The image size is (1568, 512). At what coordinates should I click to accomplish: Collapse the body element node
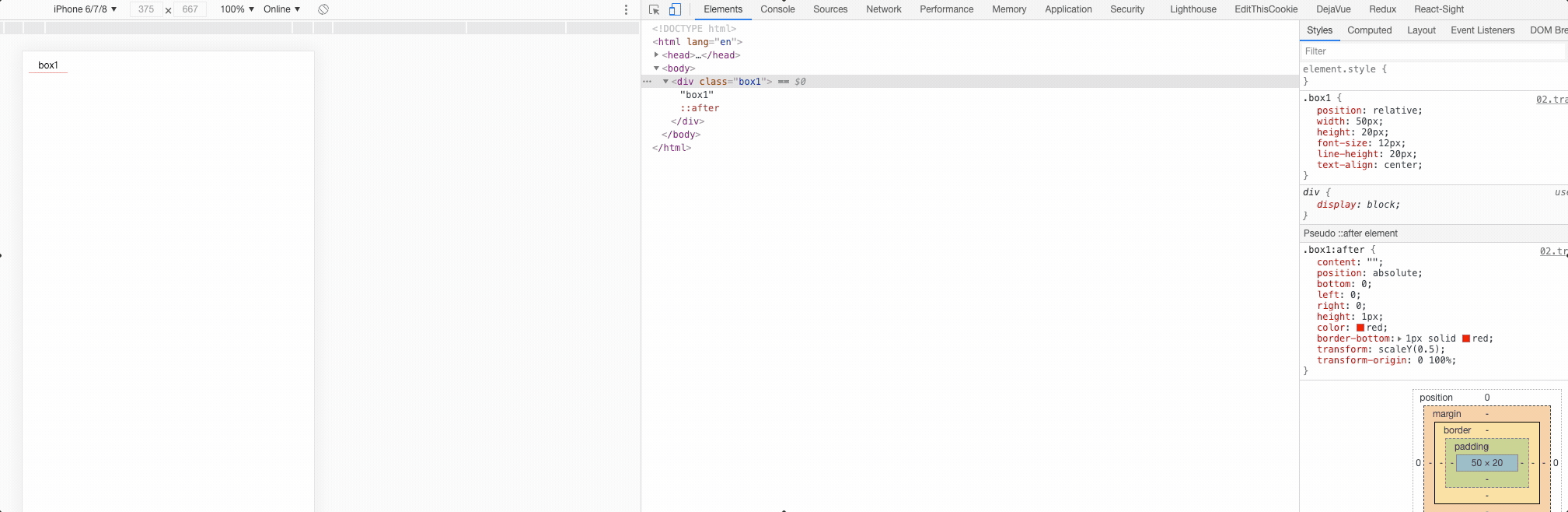point(657,68)
